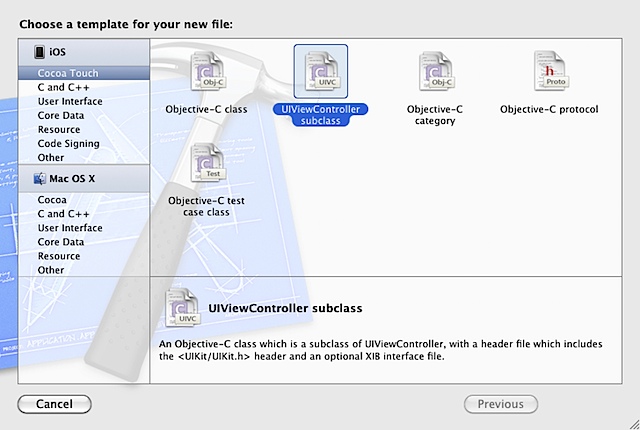Click the Mac OS X section header icon
640x430 pixels.
pos(40,178)
